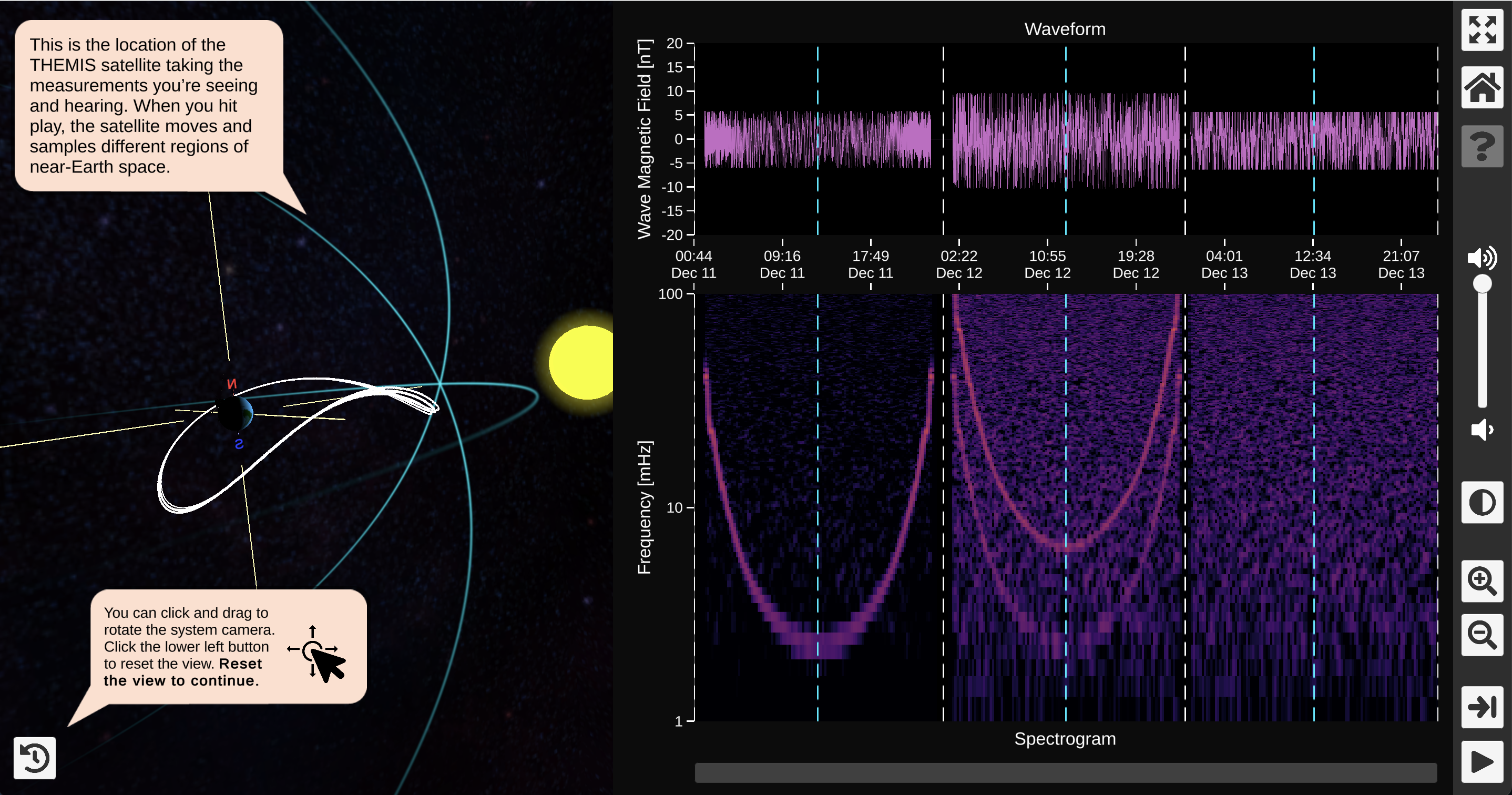Click the timeline scrollbar below the spectrogram
Image resolution: width=1512 pixels, height=795 pixels.
(x=1065, y=773)
